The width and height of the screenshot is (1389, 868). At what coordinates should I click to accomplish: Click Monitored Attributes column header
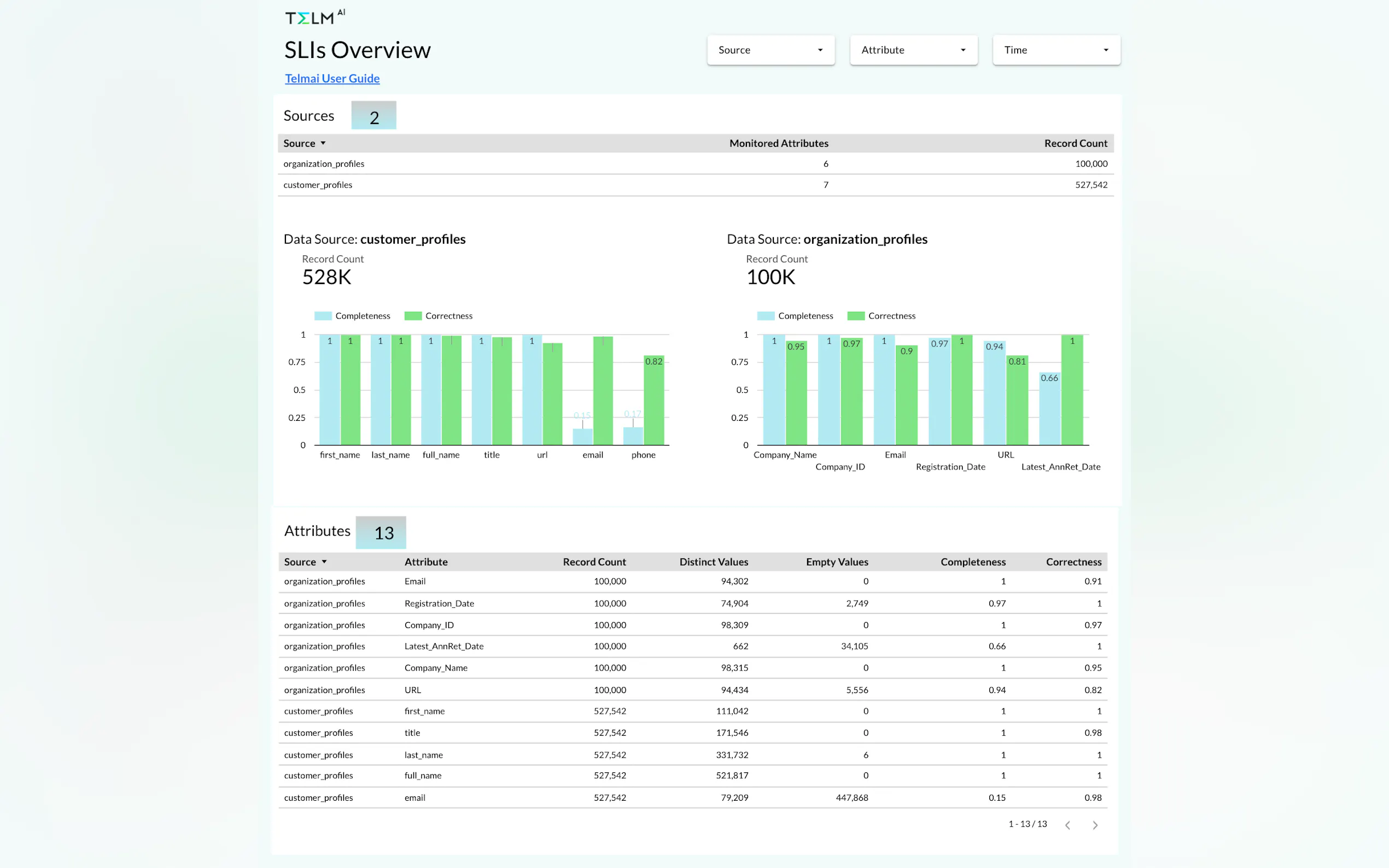pyautogui.click(x=778, y=144)
